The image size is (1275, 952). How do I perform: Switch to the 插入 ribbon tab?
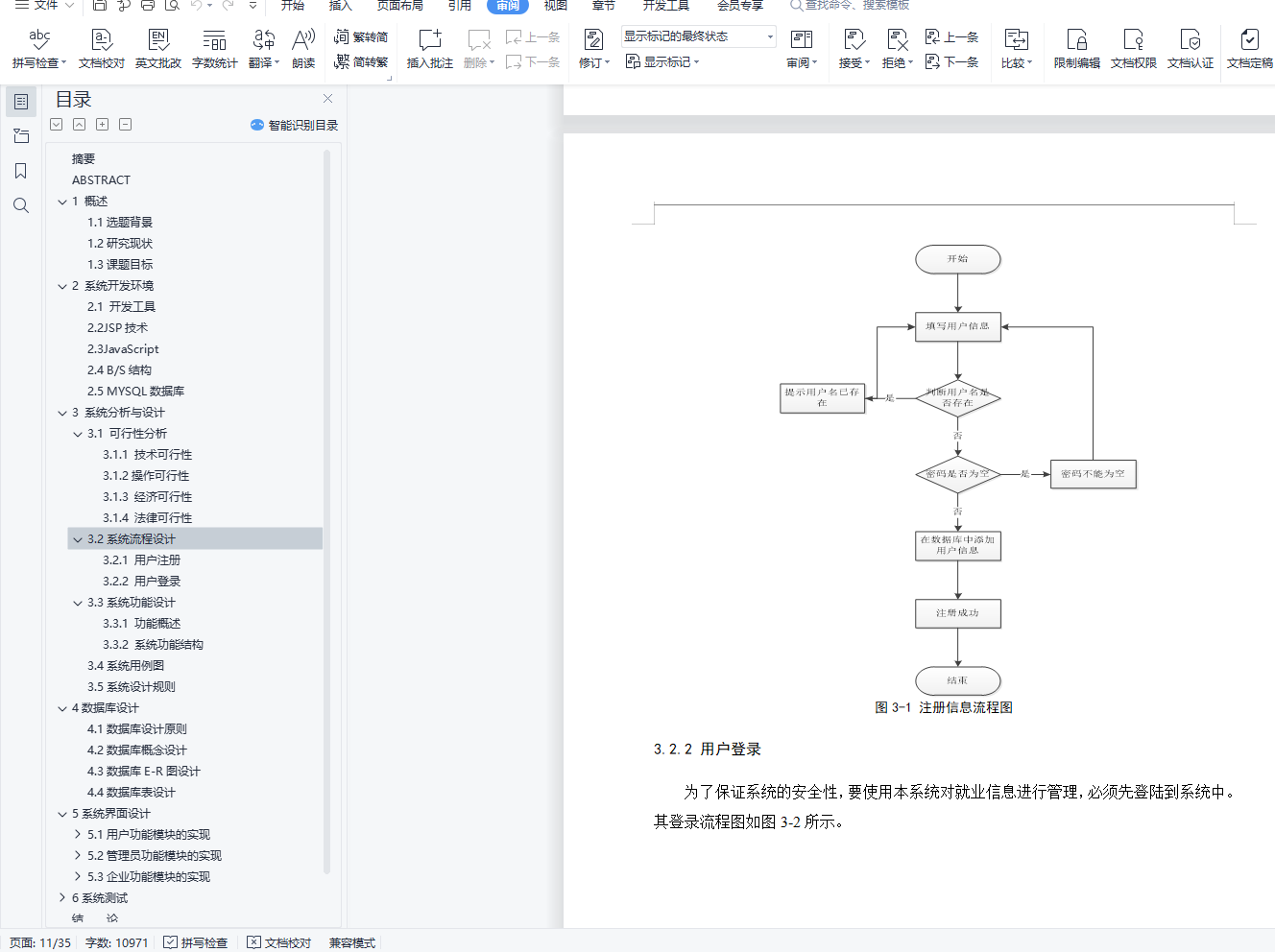341,6
